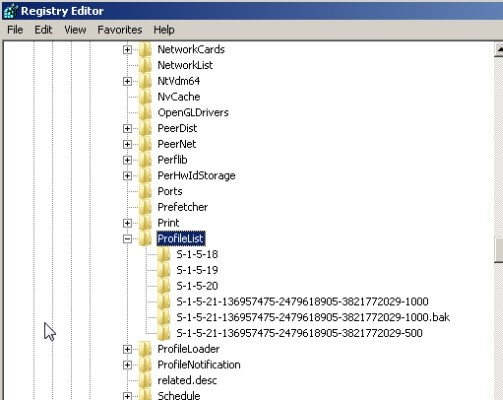Expand the ProfileLoader key
Viewport: 503px width, 400px height.
127,349
